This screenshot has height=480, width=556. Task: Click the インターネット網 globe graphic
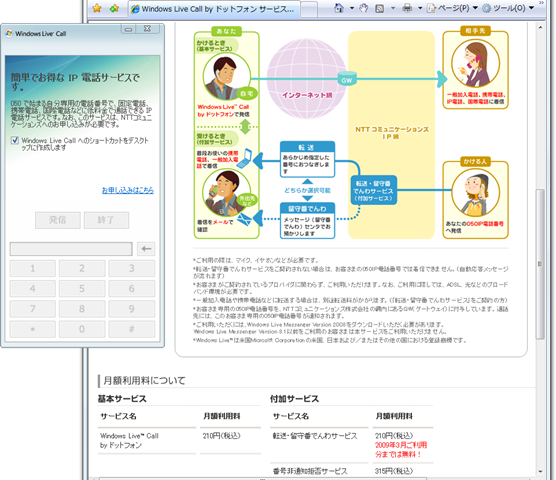[307, 78]
